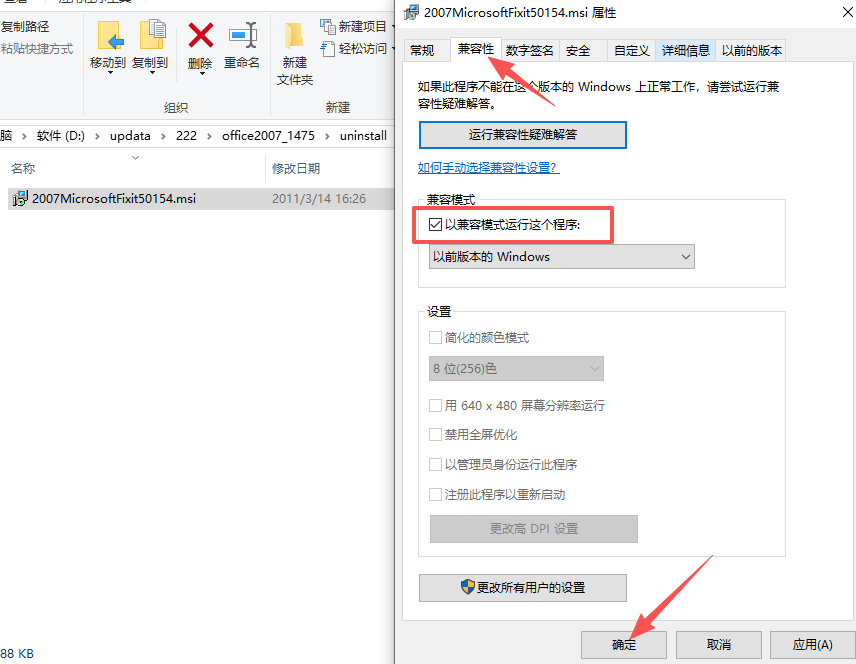Click the 应用(A) button
This screenshot has width=856, height=664.
point(812,645)
